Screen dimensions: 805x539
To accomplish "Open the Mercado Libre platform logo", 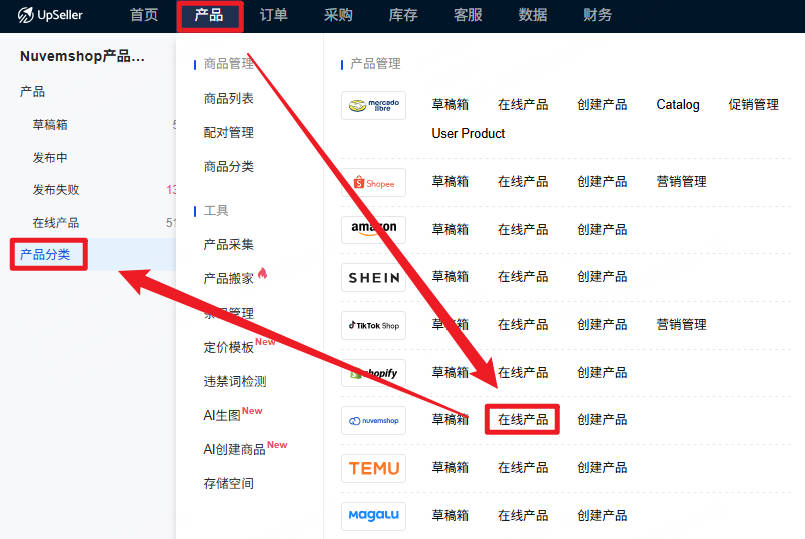I will point(373,105).
